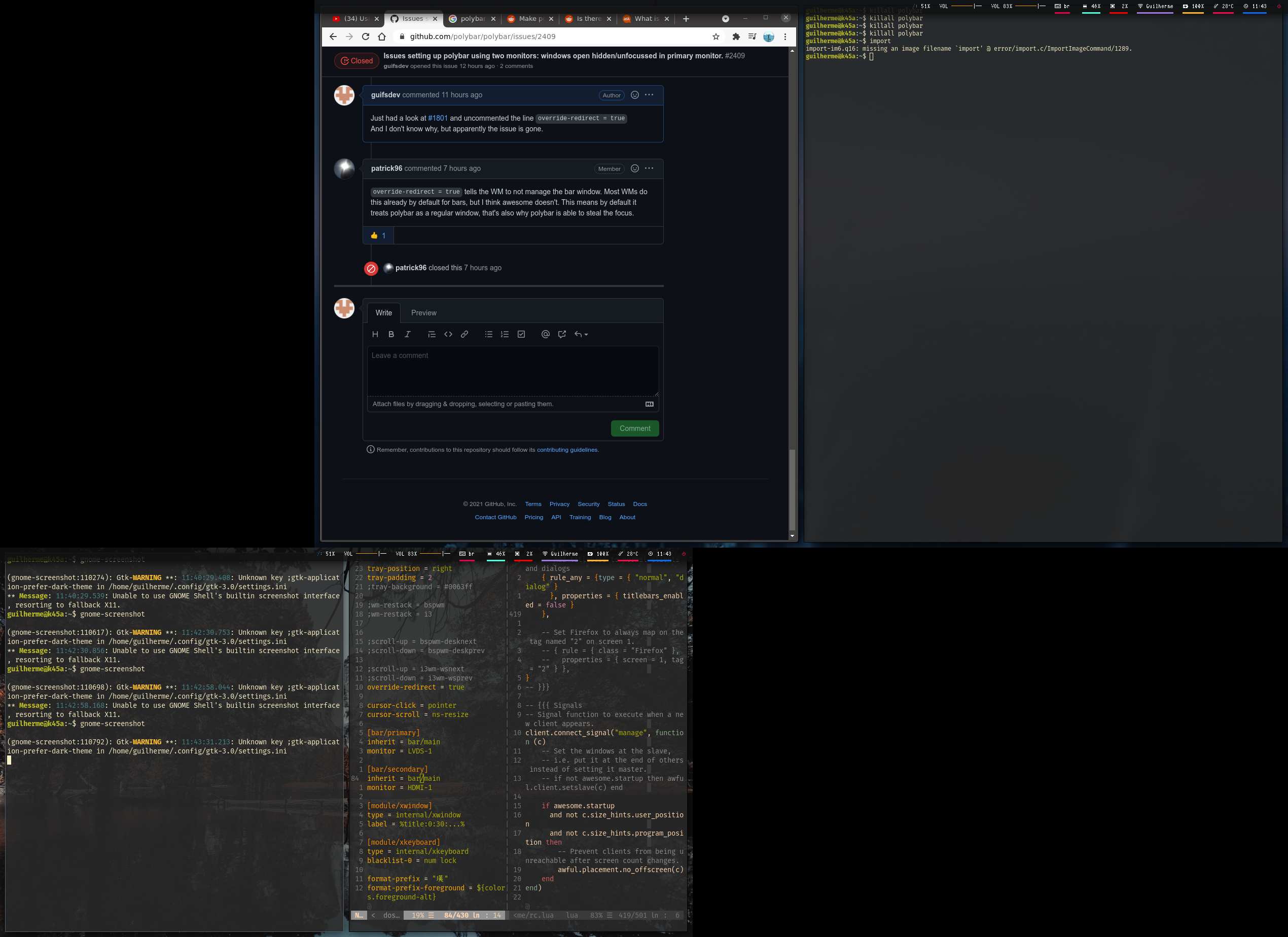Bookmark this page with the star icon

[715, 37]
